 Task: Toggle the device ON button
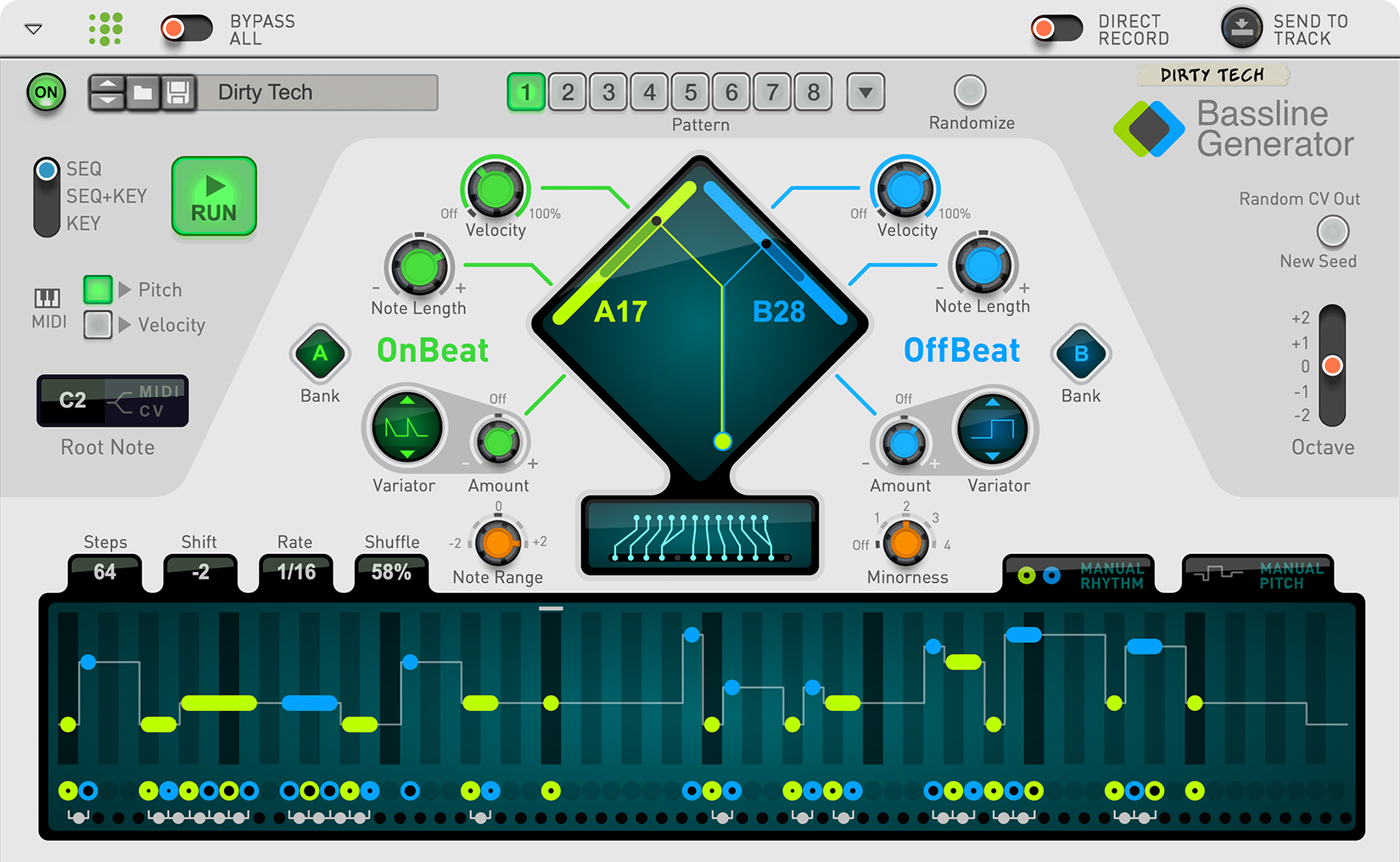coord(46,92)
